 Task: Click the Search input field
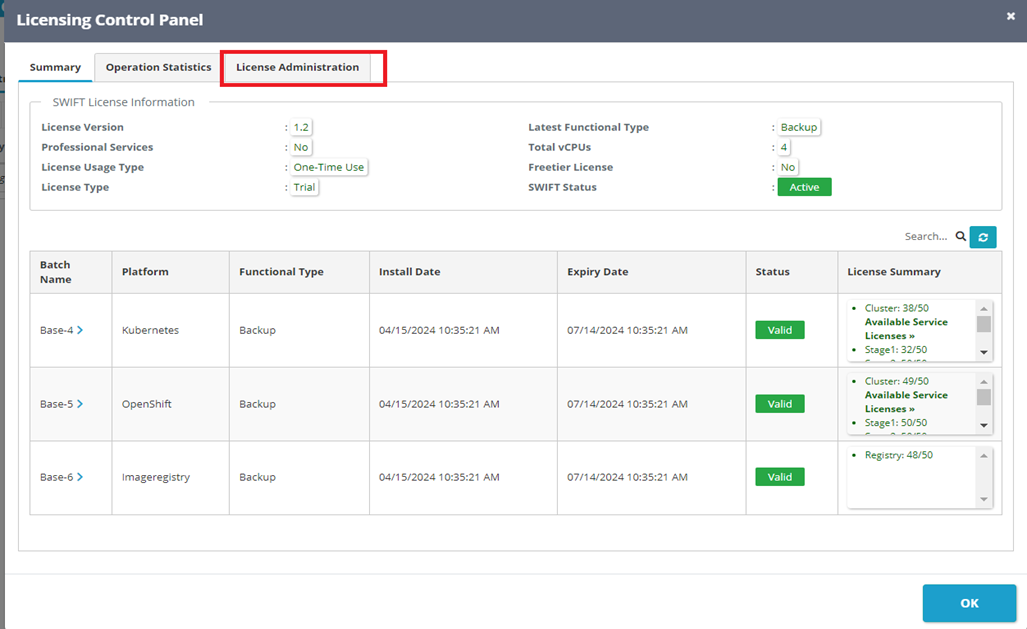(x=926, y=237)
